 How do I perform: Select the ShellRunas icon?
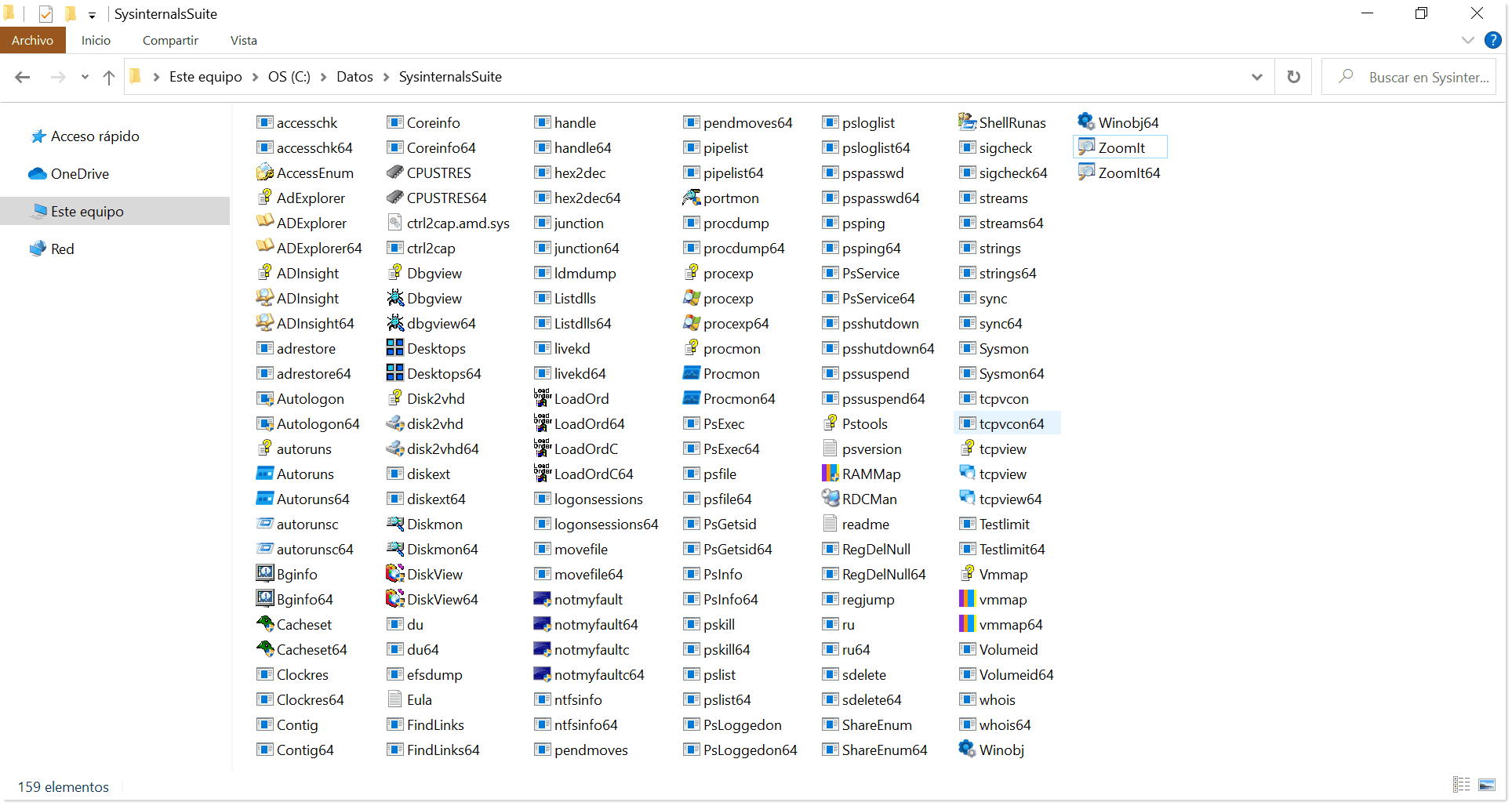tap(967, 122)
